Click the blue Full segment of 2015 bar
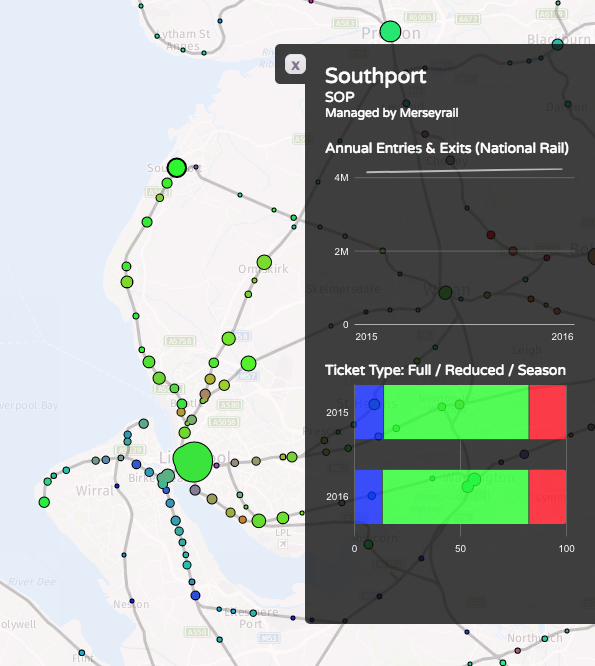This screenshot has height=666, width=595. point(369,412)
